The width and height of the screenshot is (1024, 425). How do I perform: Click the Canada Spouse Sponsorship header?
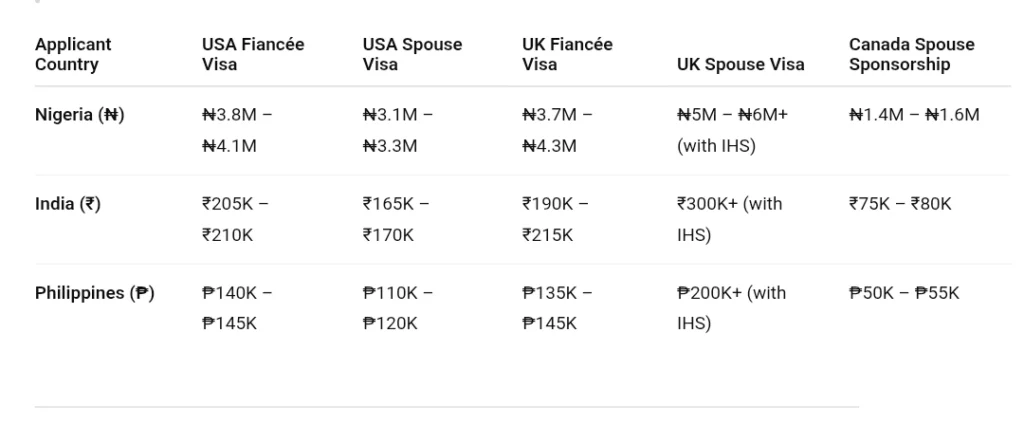coord(911,54)
